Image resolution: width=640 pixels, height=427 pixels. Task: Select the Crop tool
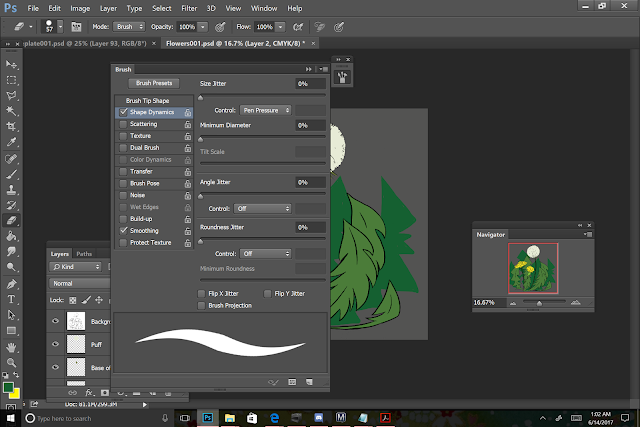(11, 127)
